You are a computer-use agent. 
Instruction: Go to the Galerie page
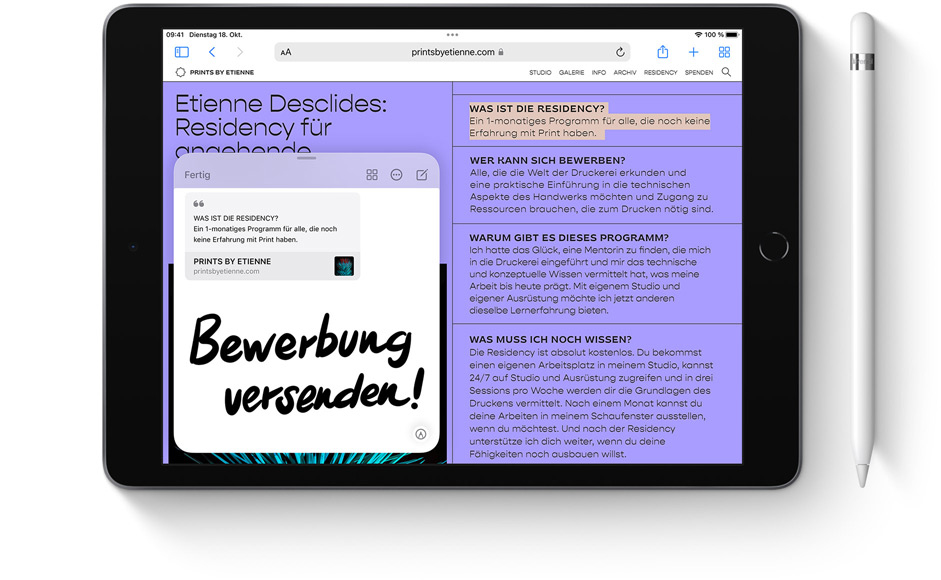click(x=571, y=73)
